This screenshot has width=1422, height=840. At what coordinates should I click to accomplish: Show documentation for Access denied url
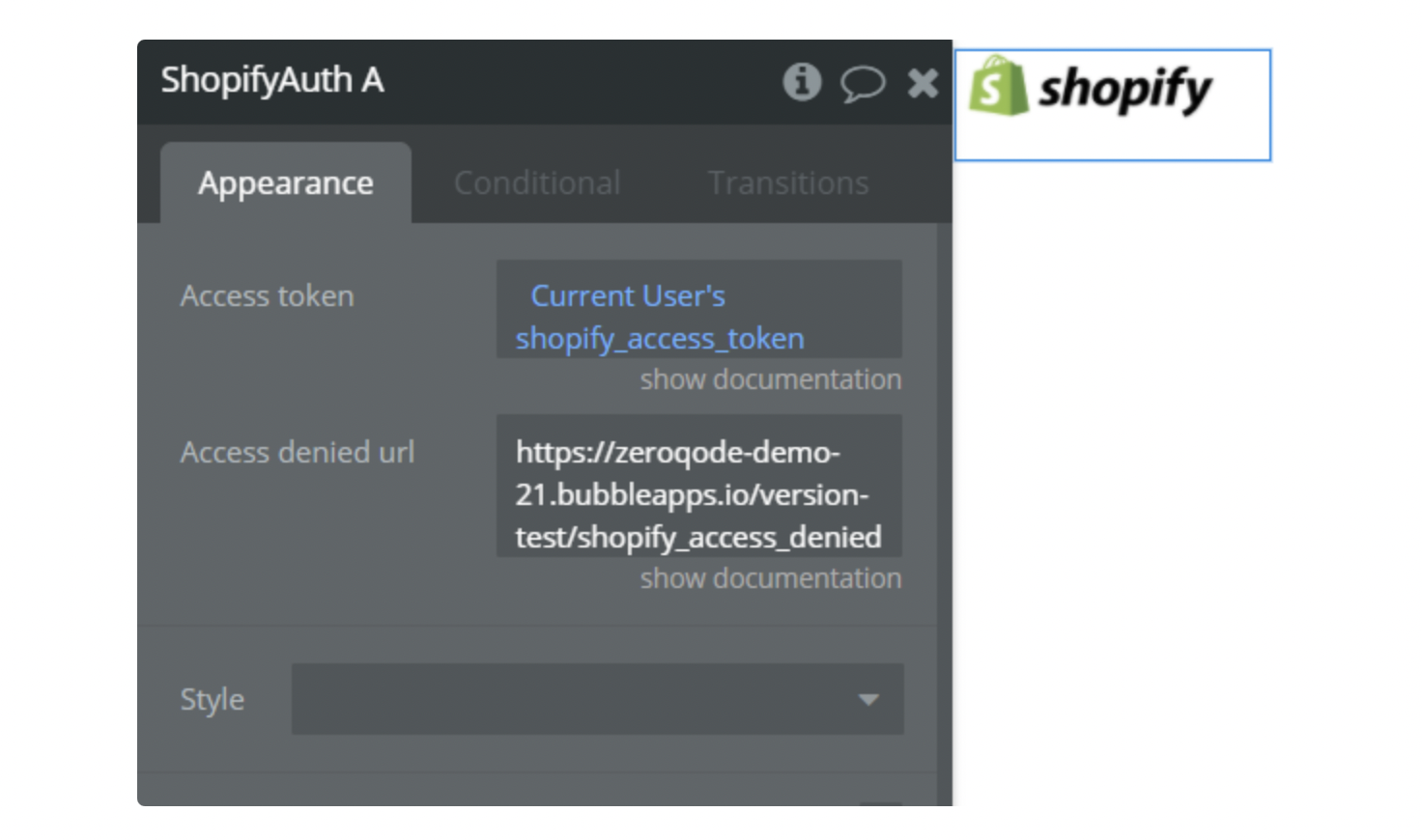pyautogui.click(x=770, y=578)
